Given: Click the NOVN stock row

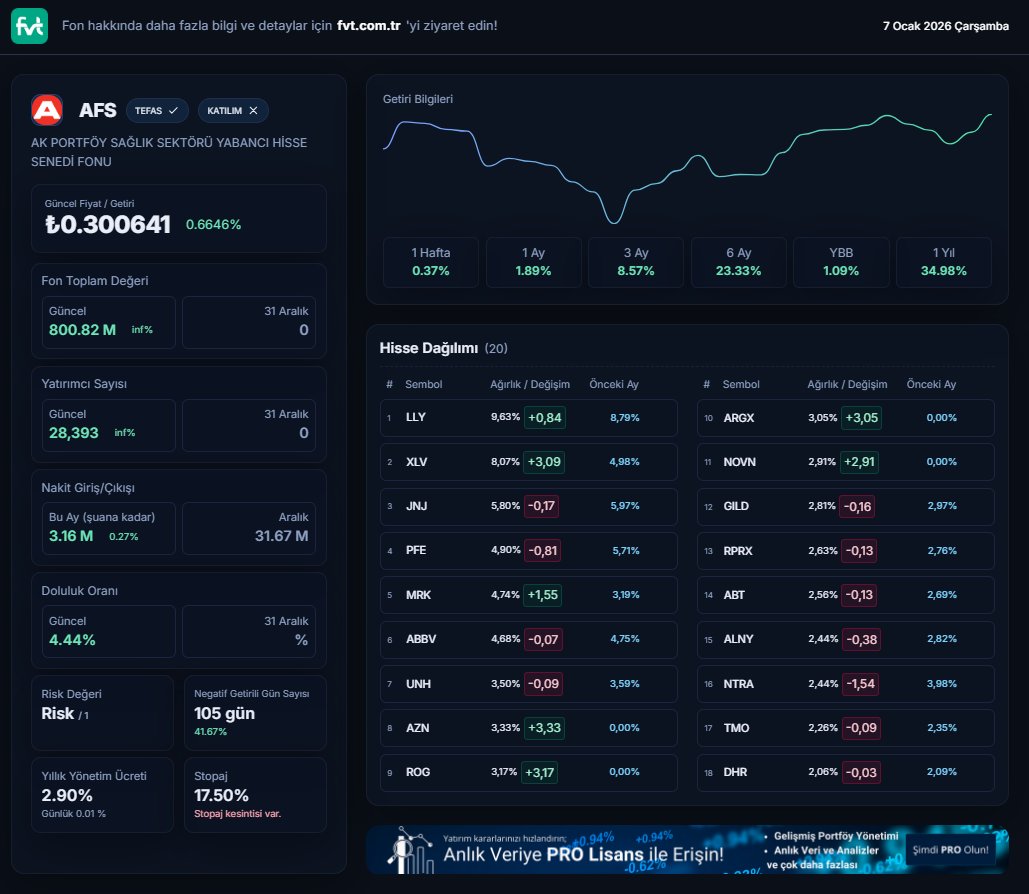Looking at the screenshot, I should tap(845, 462).
